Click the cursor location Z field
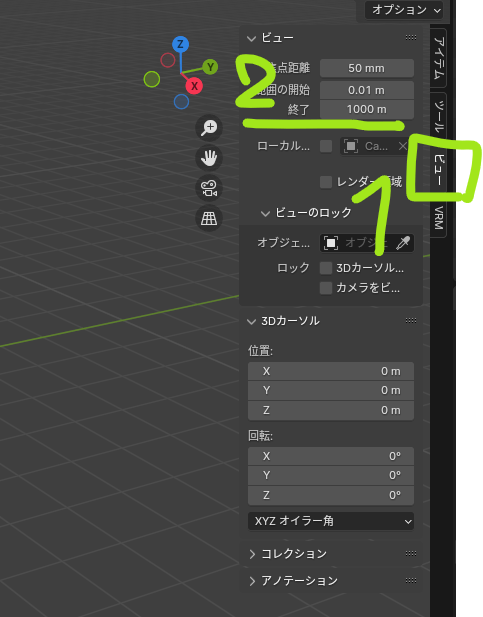This screenshot has height=617, width=483. tap(331, 410)
